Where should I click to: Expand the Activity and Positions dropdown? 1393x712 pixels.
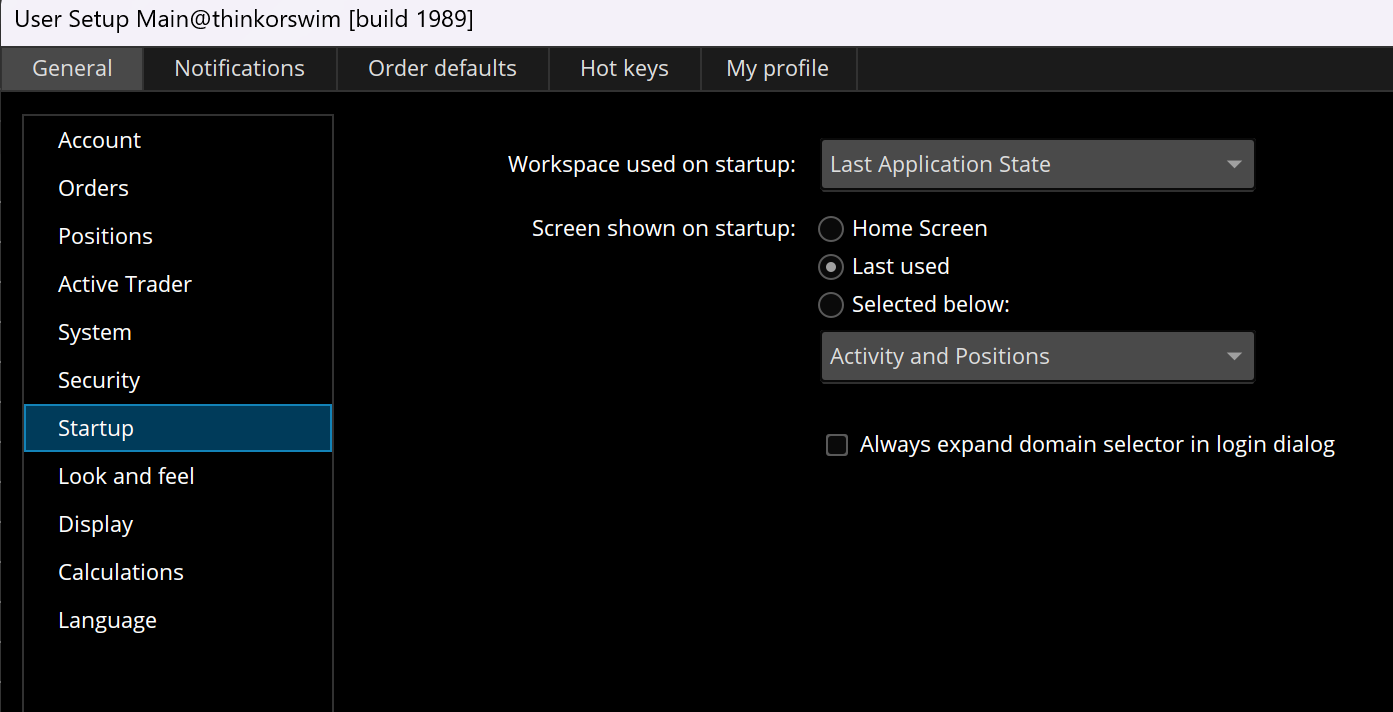tap(1036, 357)
